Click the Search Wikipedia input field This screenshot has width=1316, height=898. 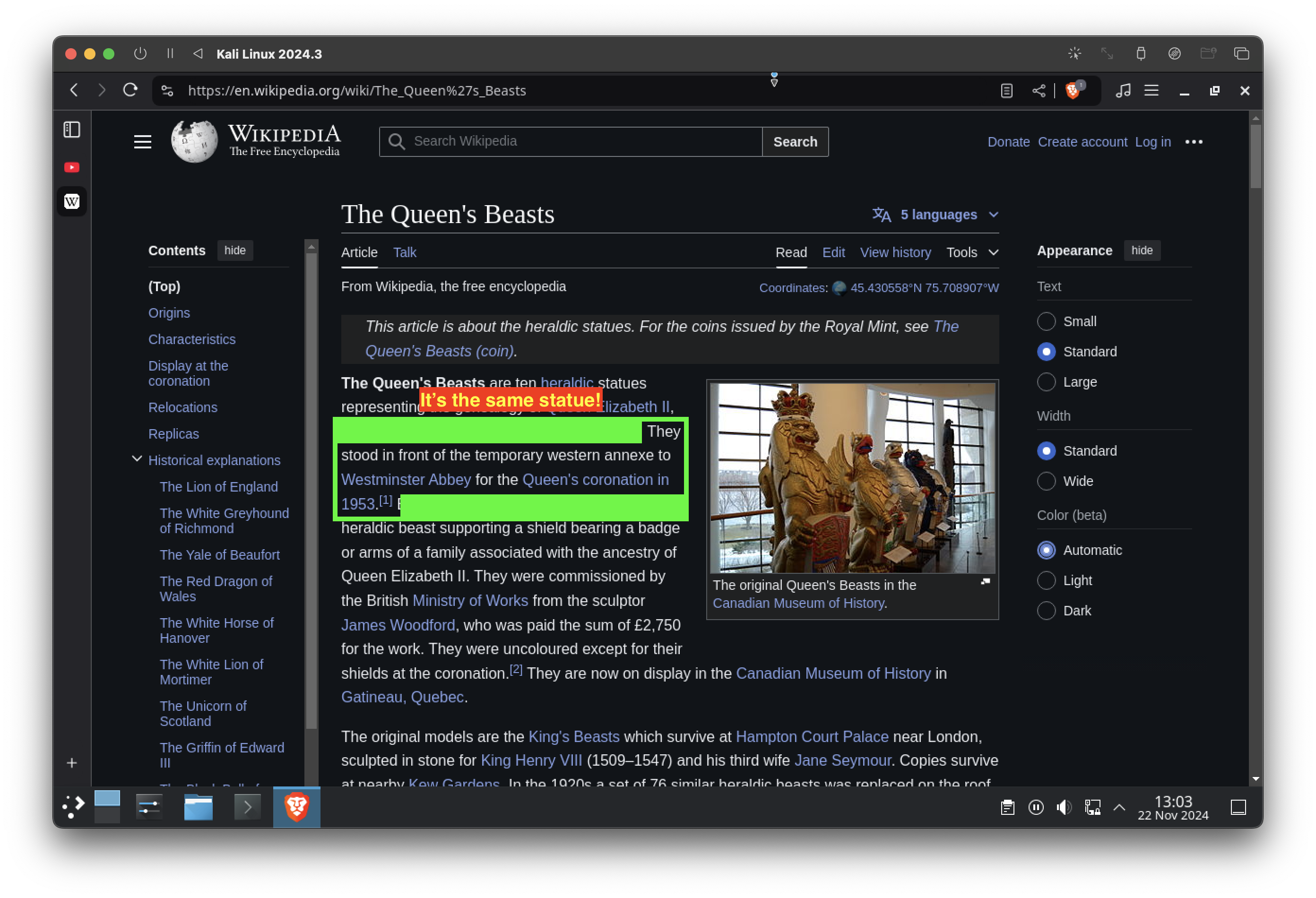coord(571,141)
